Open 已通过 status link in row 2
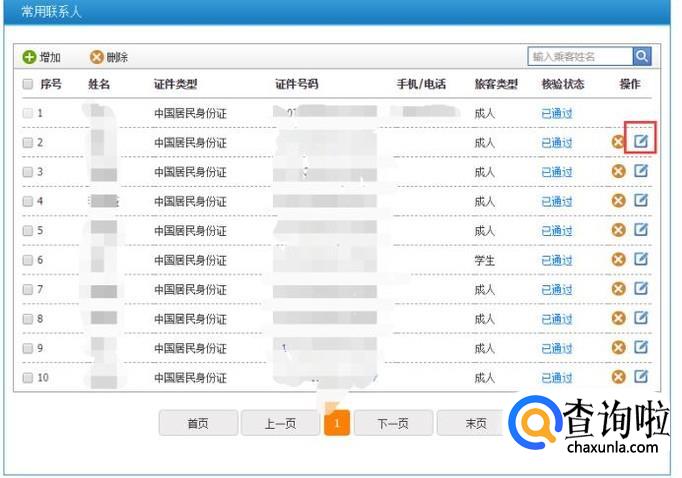 [x=557, y=143]
